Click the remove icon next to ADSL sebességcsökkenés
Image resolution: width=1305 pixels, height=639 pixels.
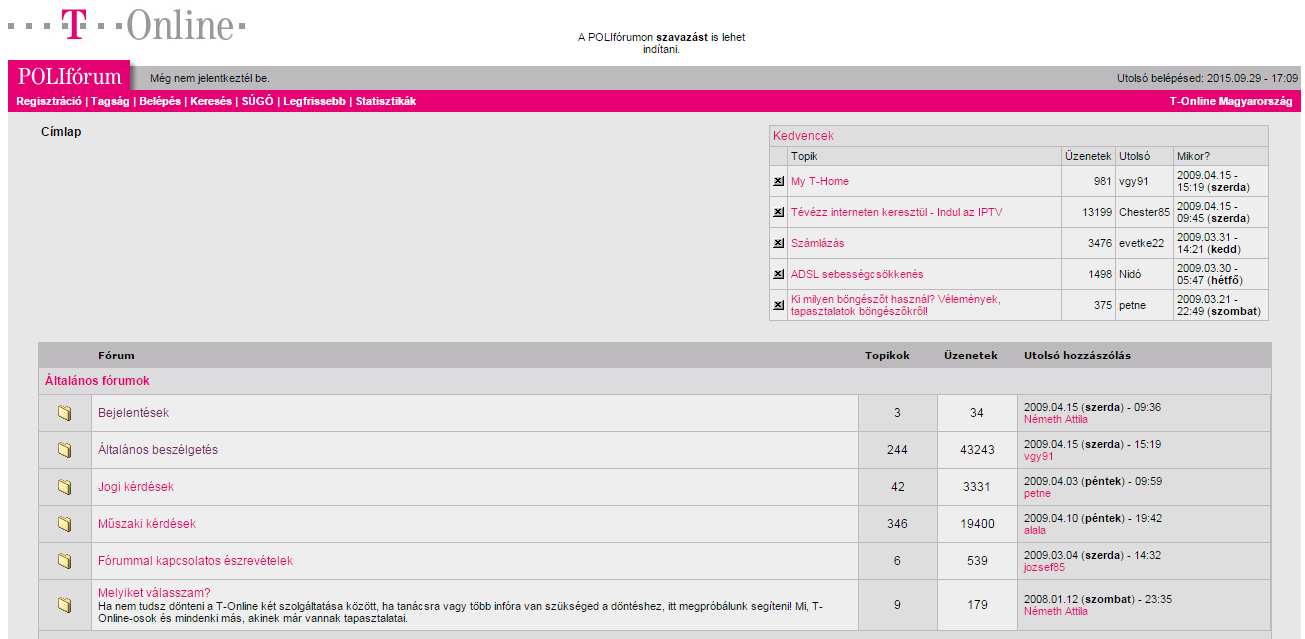point(778,274)
